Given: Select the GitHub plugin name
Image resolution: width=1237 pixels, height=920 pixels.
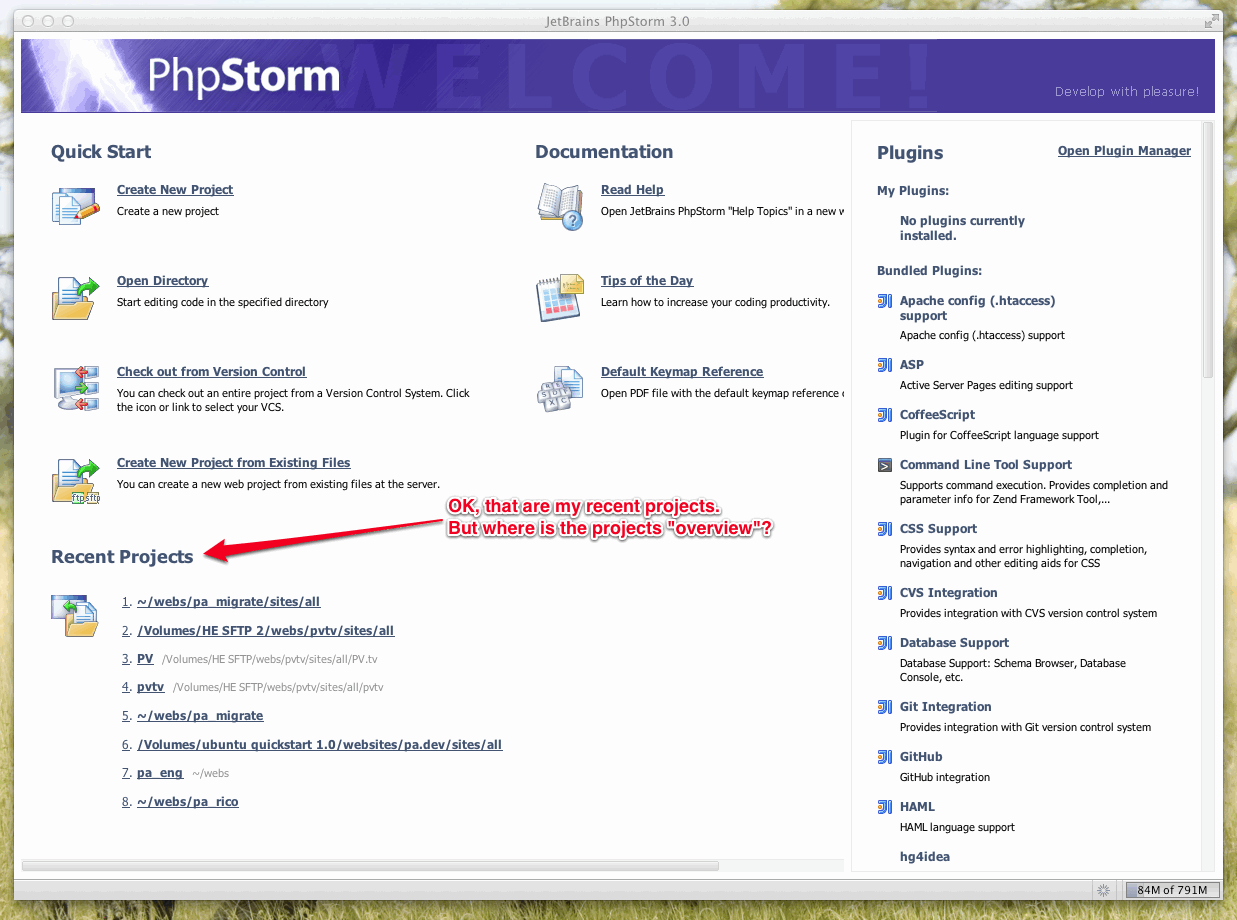Looking at the screenshot, I should click(x=921, y=757).
